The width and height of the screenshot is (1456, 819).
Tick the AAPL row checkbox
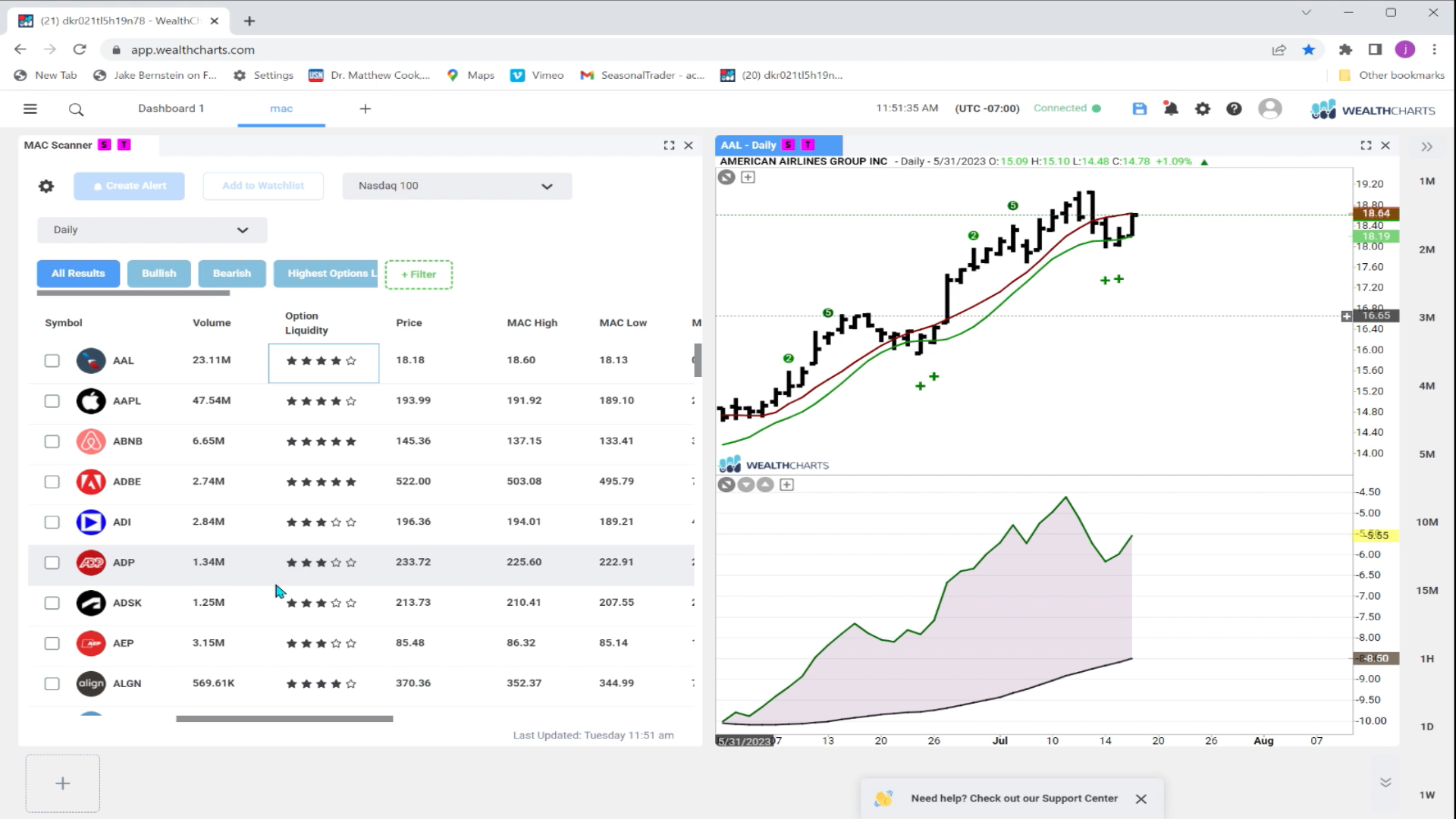(x=52, y=401)
